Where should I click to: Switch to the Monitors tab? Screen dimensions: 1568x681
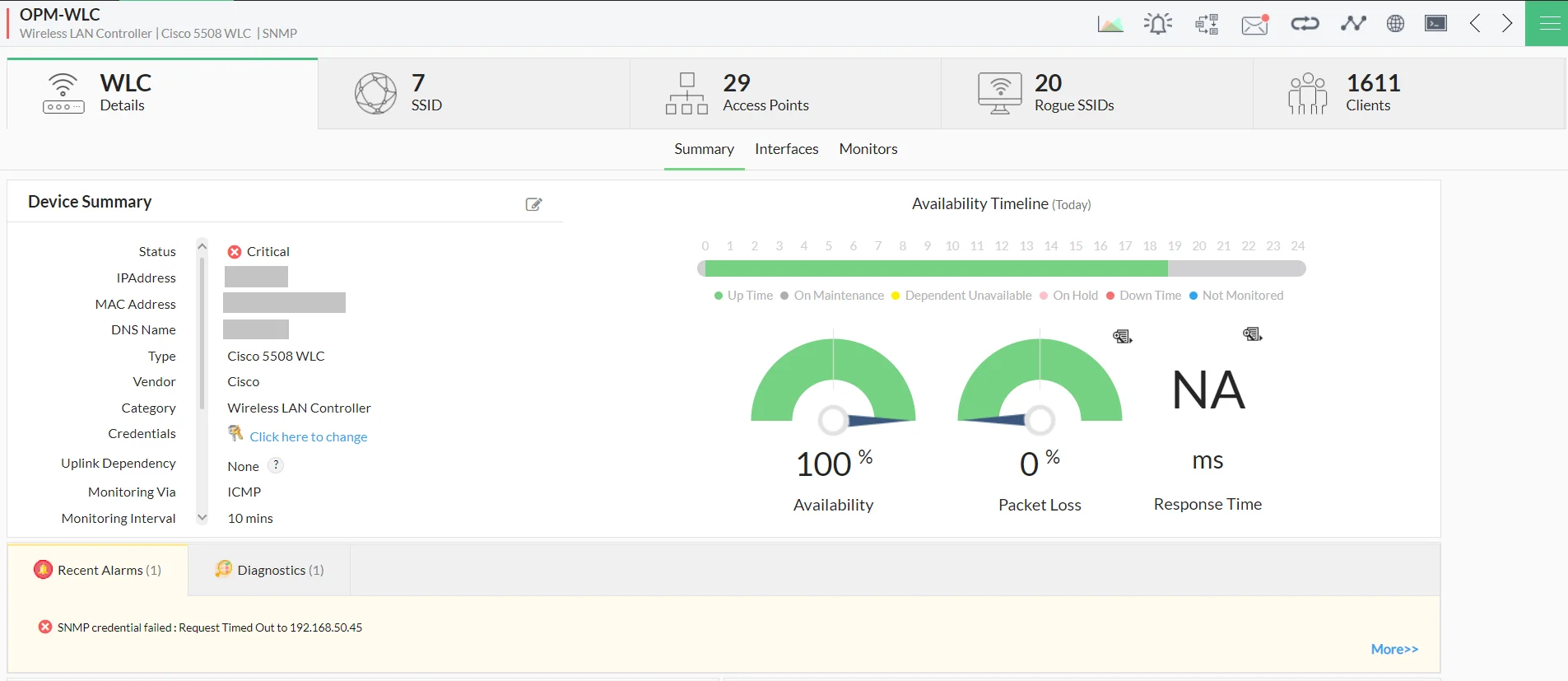point(868,149)
